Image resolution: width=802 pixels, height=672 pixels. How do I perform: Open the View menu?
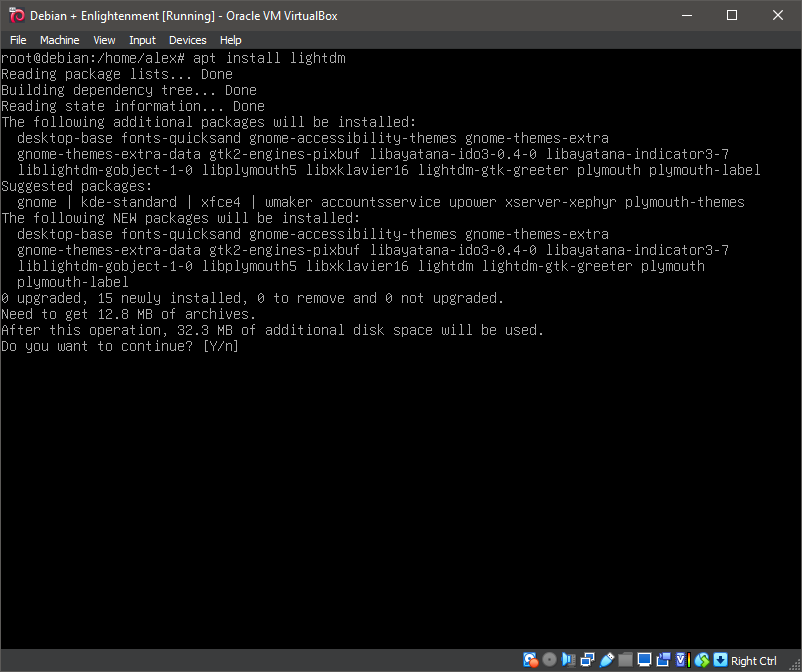(x=104, y=40)
